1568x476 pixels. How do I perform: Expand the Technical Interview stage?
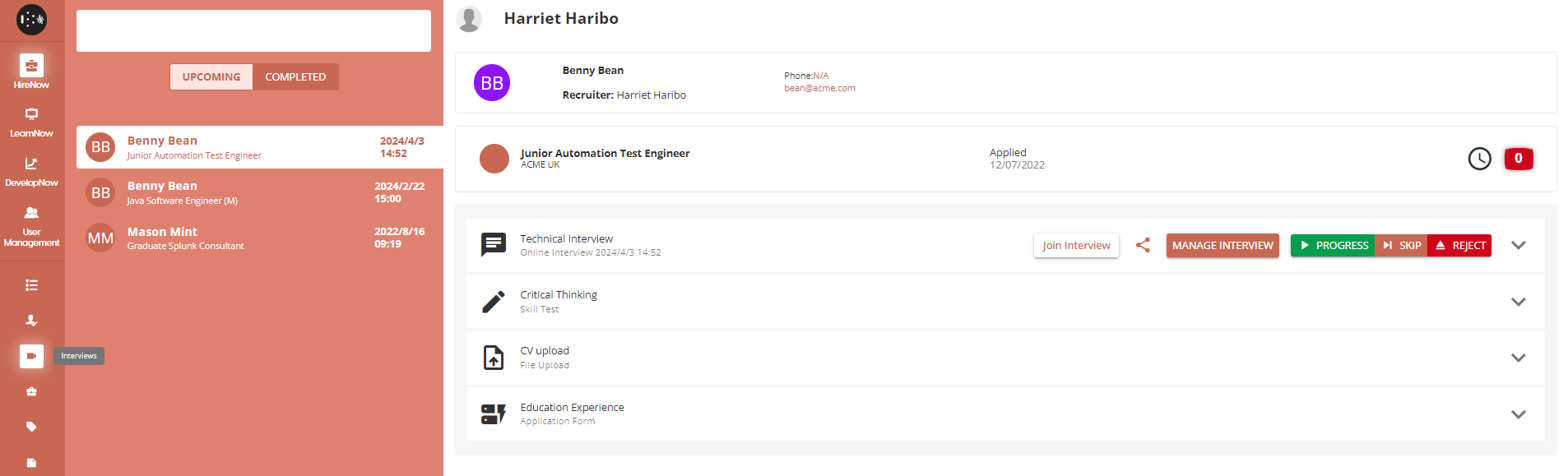coord(1518,245)
